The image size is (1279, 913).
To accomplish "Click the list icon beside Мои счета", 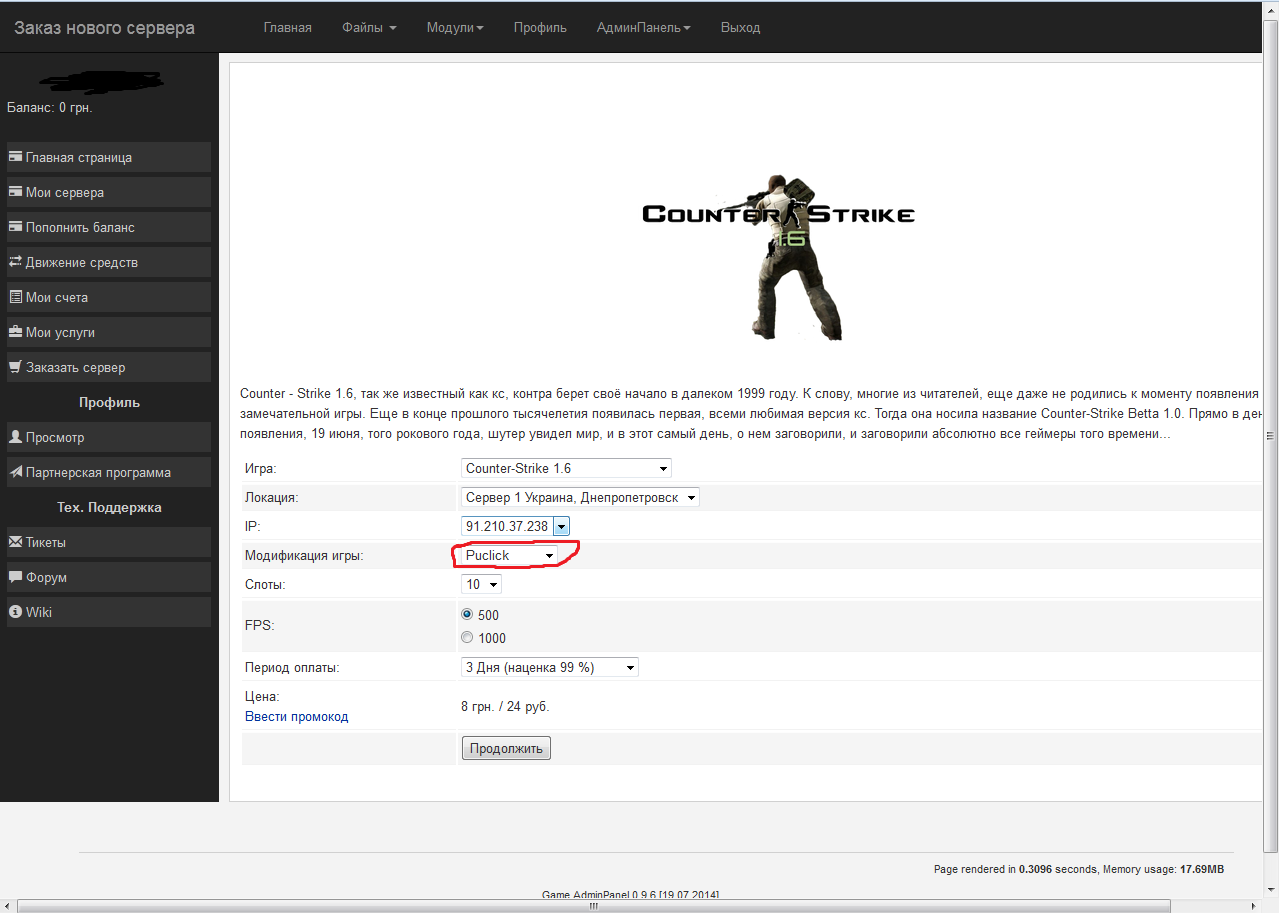I will click(x=15, y=297).
